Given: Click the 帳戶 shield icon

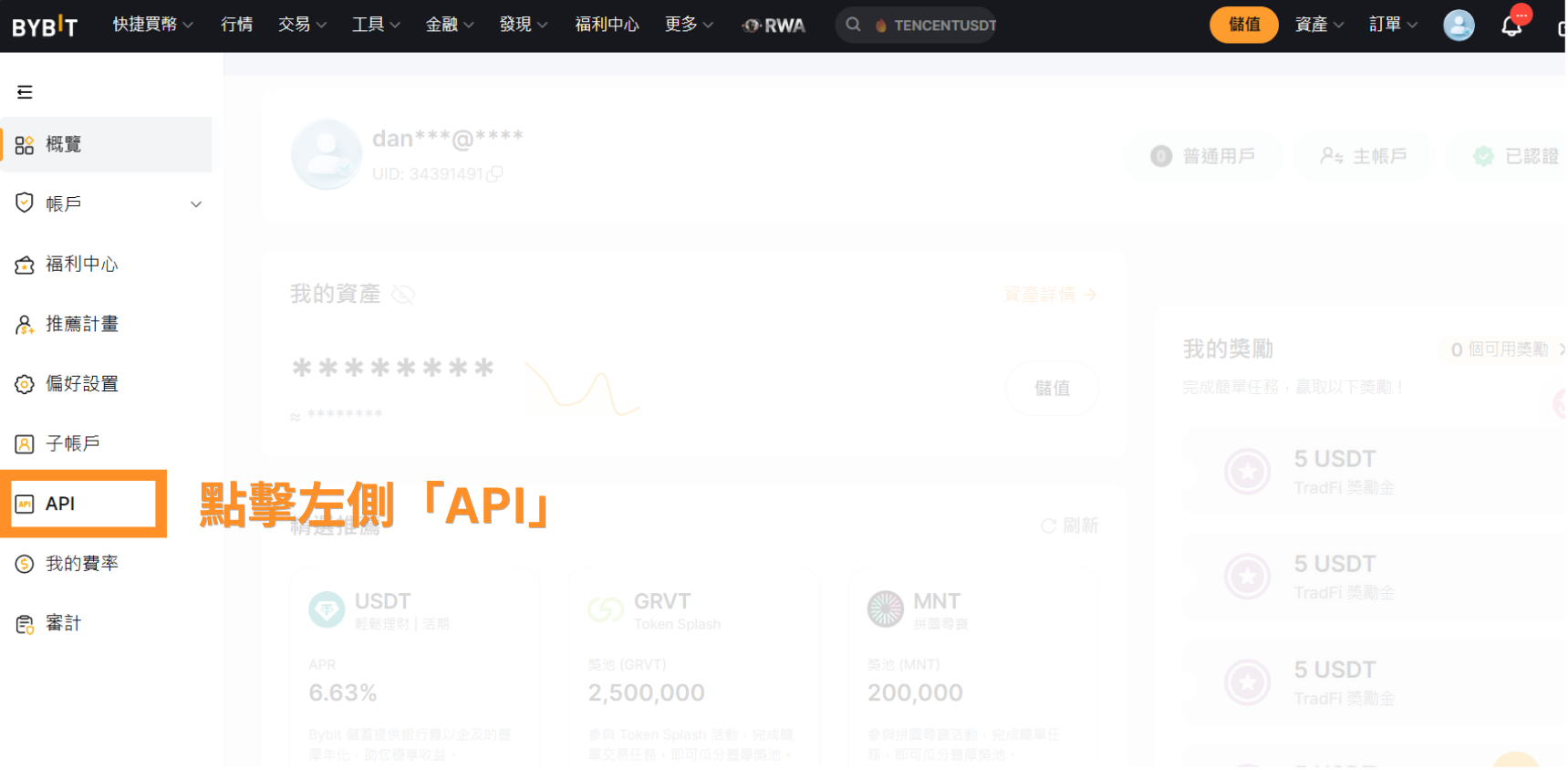Looking at the screenshot, I should click(25, 203).
